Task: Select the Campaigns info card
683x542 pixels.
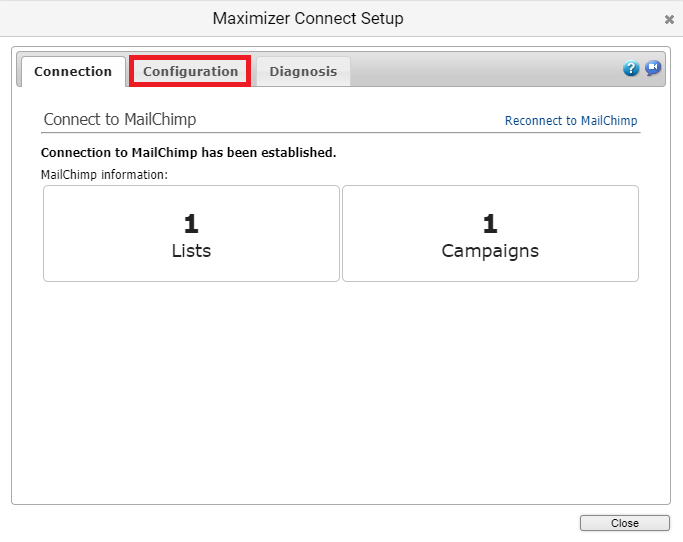Action: (490, 234)
